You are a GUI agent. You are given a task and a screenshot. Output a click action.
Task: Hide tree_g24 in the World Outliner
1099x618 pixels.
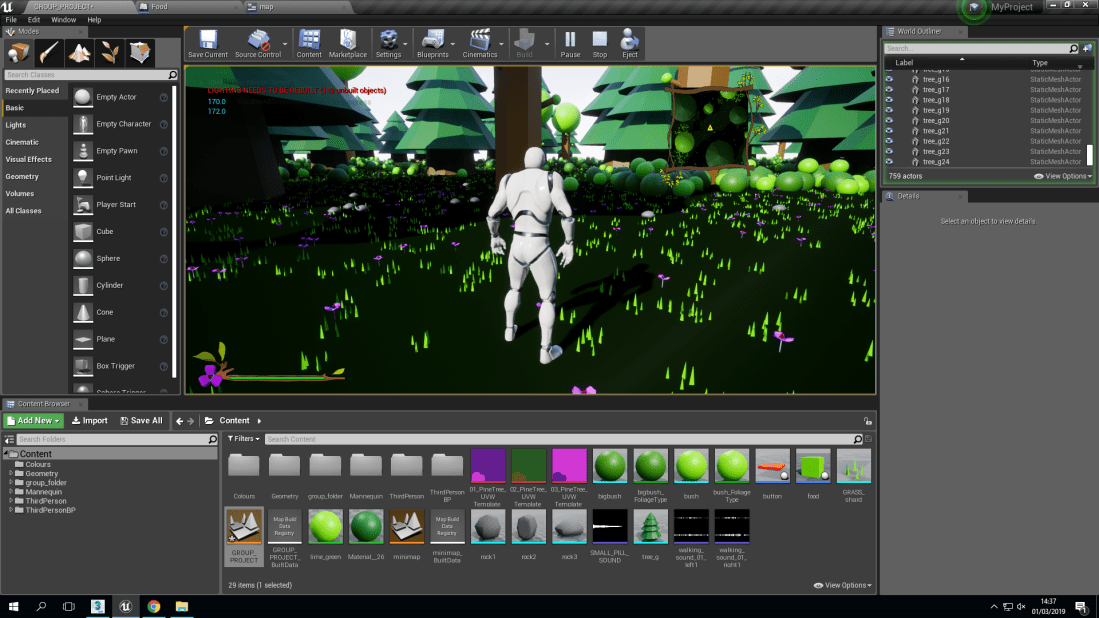coord(889,161)
